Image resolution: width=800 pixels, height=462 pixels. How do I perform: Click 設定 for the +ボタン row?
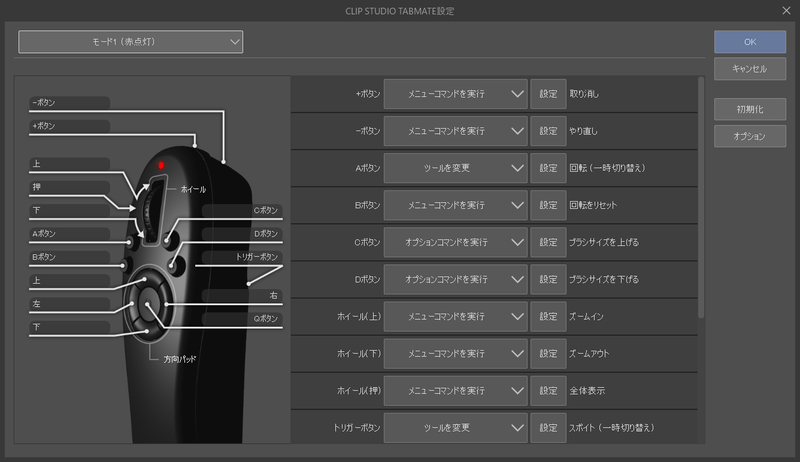(548, 94)
